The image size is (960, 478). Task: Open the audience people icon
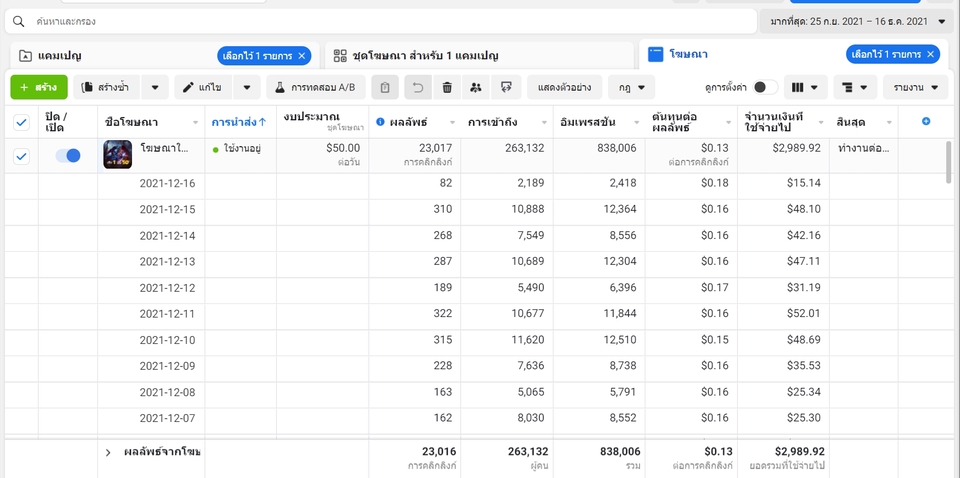476,88
